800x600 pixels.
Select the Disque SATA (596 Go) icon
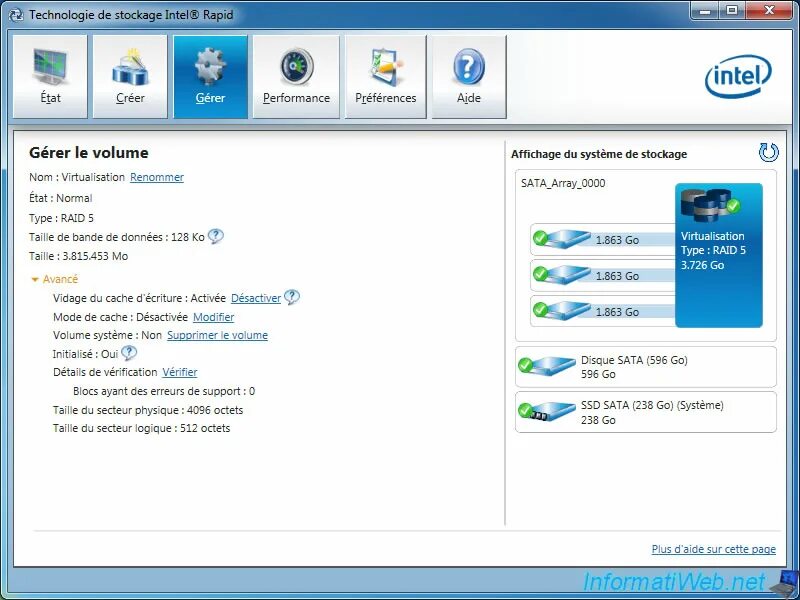click(547, 366)
